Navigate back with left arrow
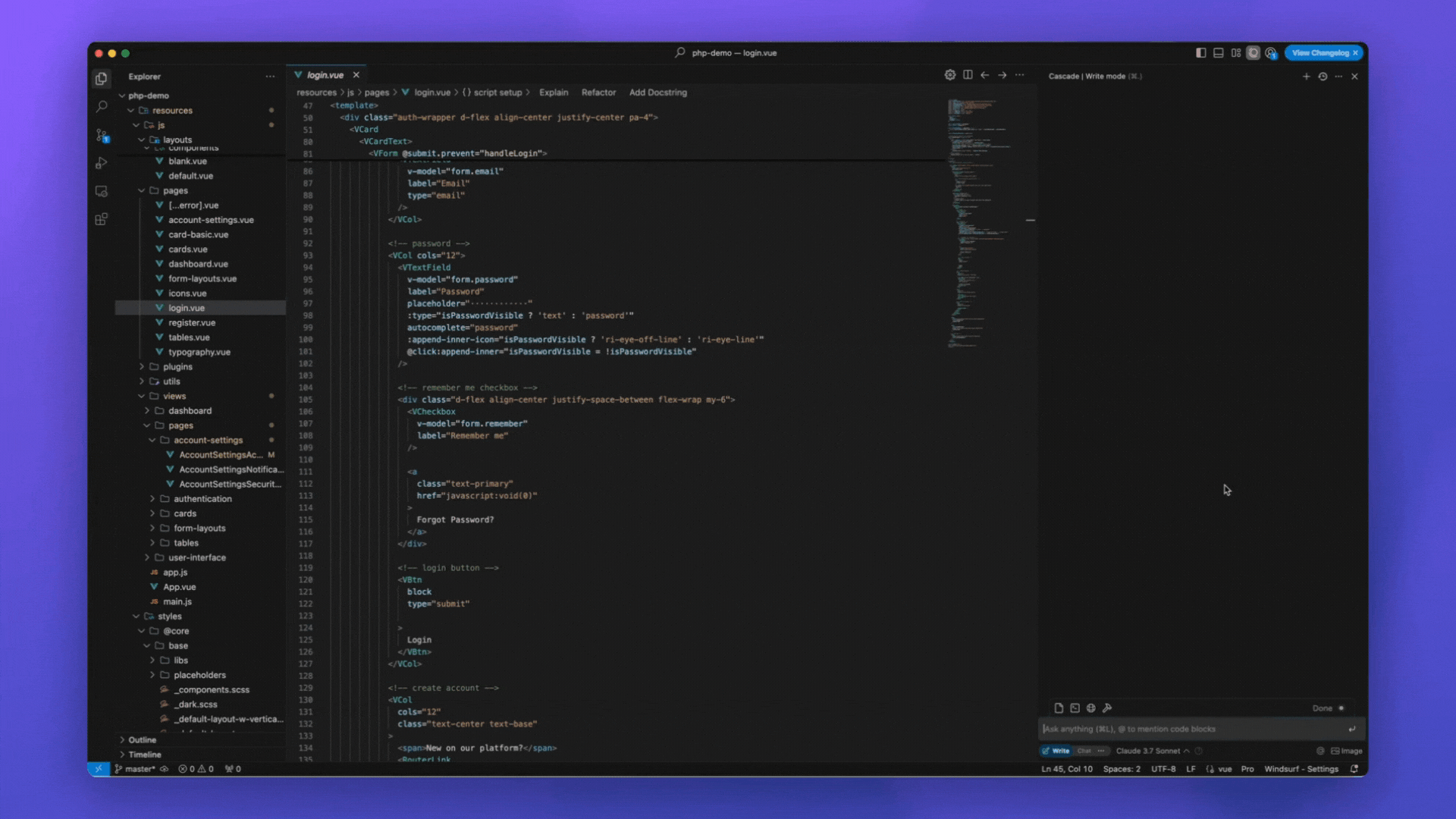Image resolution: width=1456 pixels, height=819 pixels. pos(984,75)
